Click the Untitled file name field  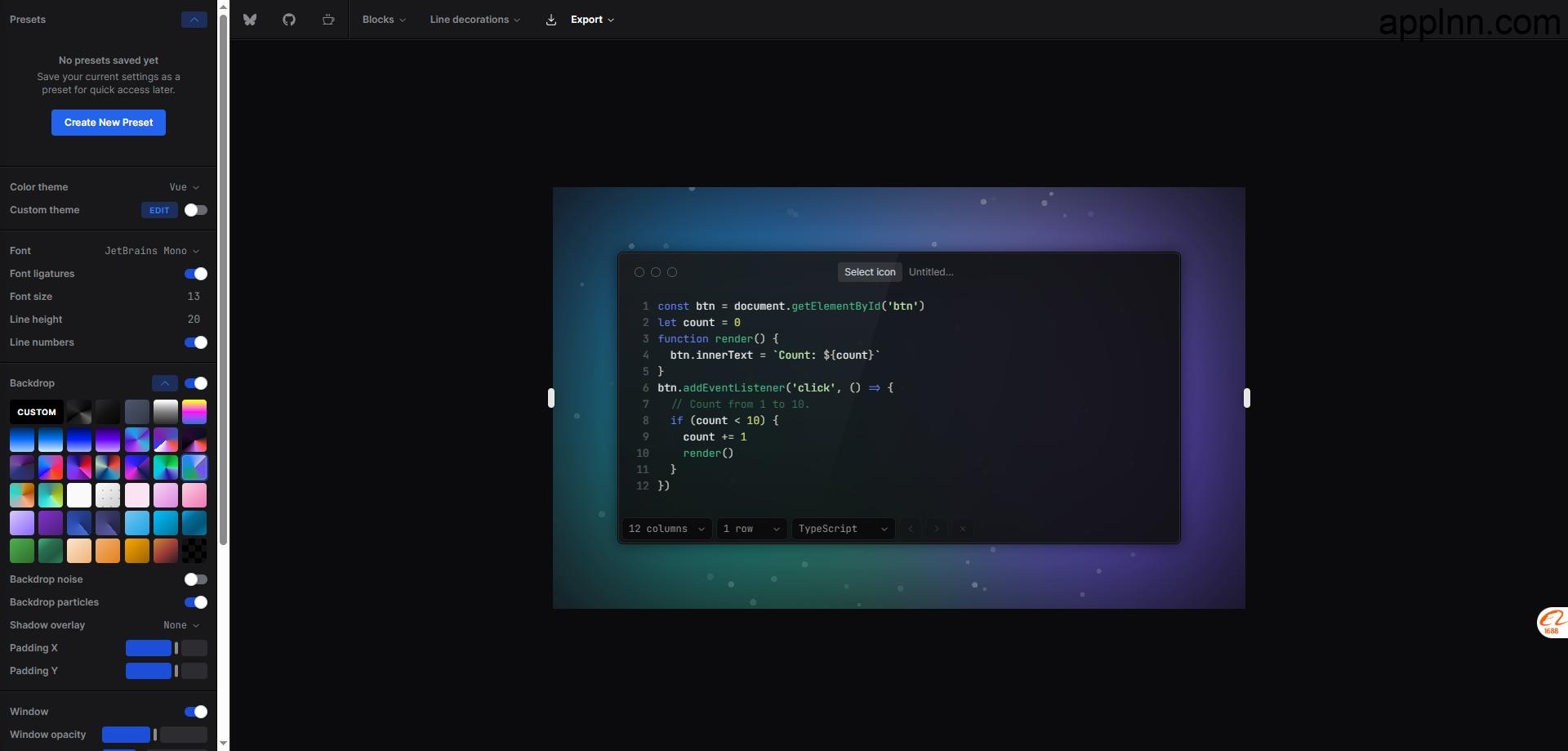pos(931,272)
